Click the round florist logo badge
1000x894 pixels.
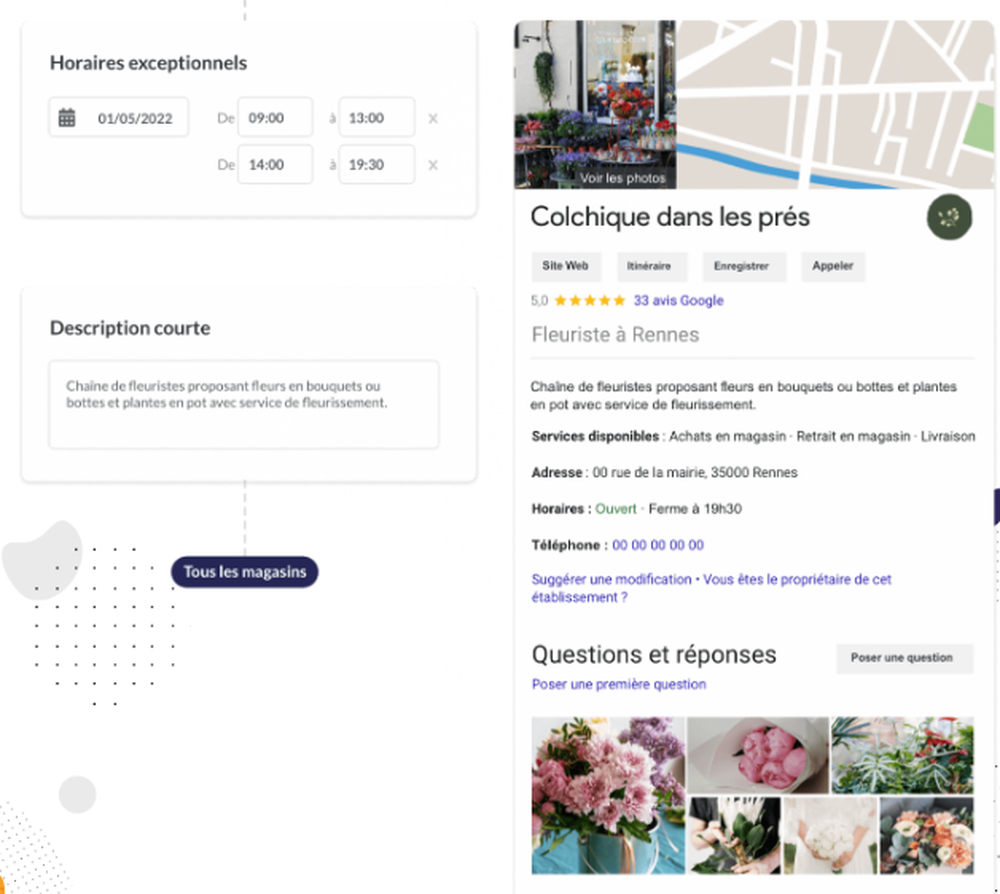tap(949, 217)
